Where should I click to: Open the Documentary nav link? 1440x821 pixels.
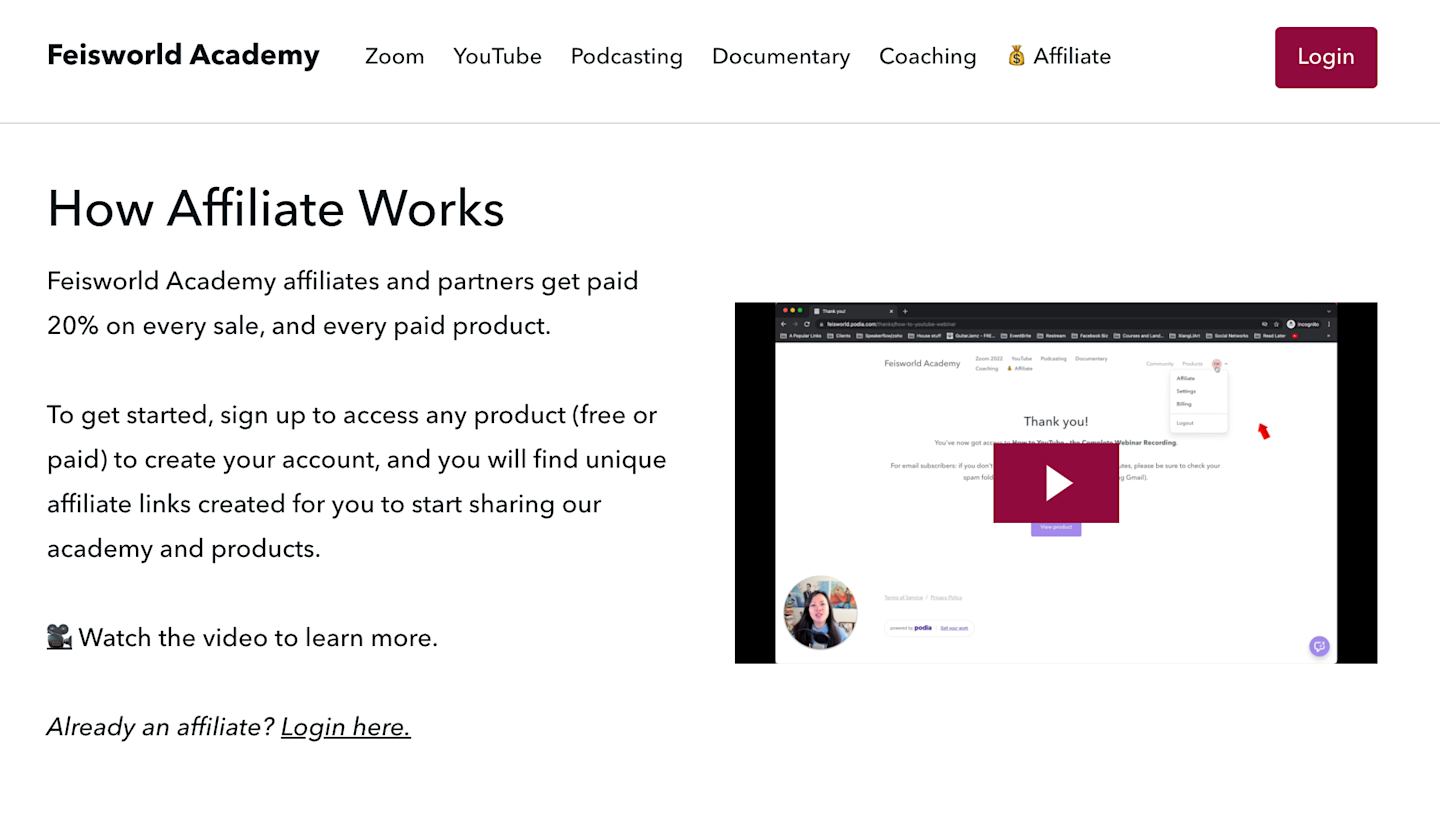(x=780, y=56)
